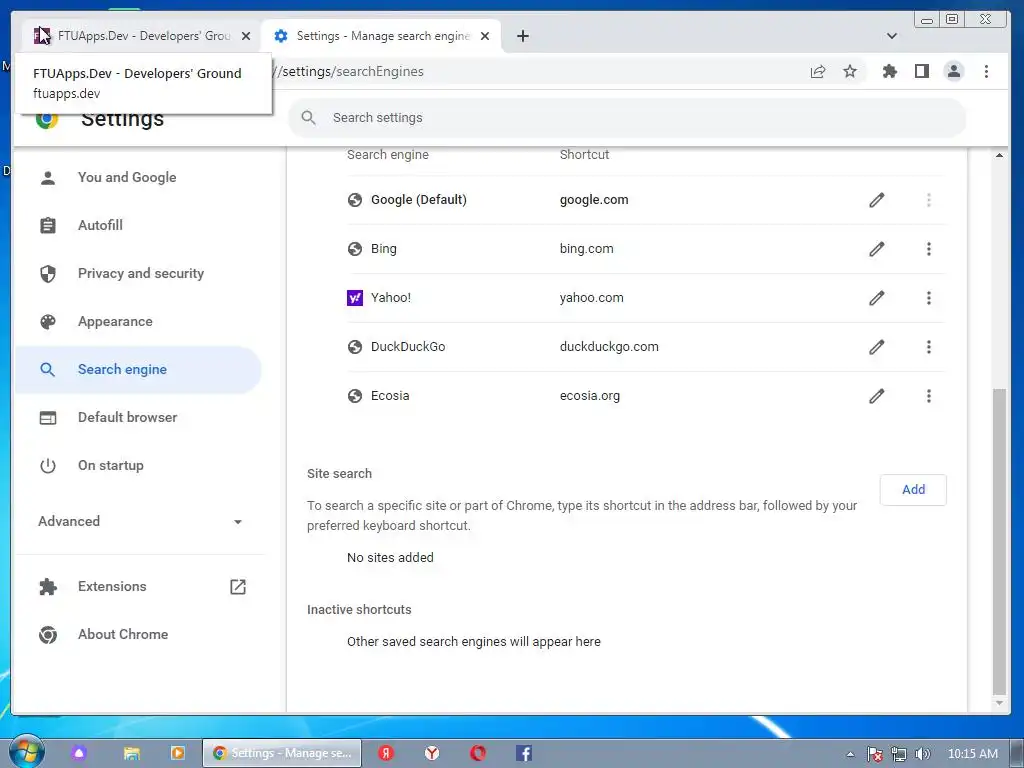Edit the Ecosia search engine entry
This screenshot has height=768, width=1024.
click(x=876, y=396)
